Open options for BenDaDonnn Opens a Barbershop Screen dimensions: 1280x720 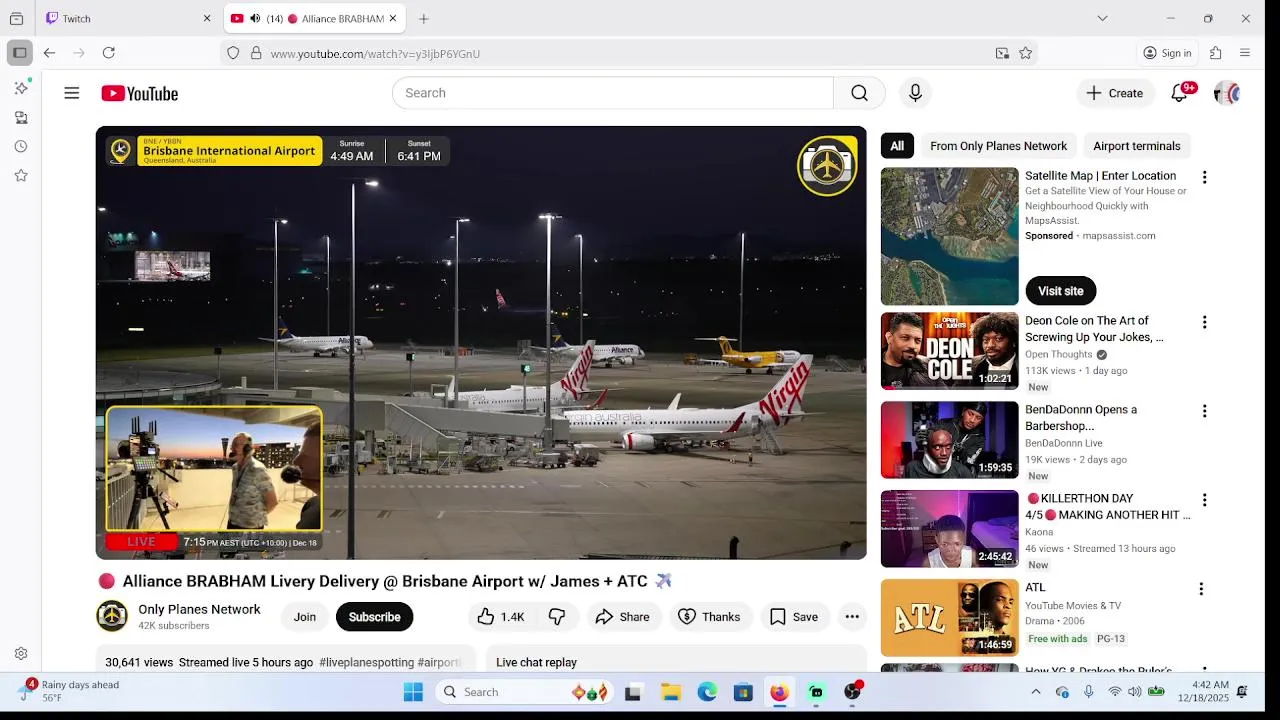[x=1204, y=411]
